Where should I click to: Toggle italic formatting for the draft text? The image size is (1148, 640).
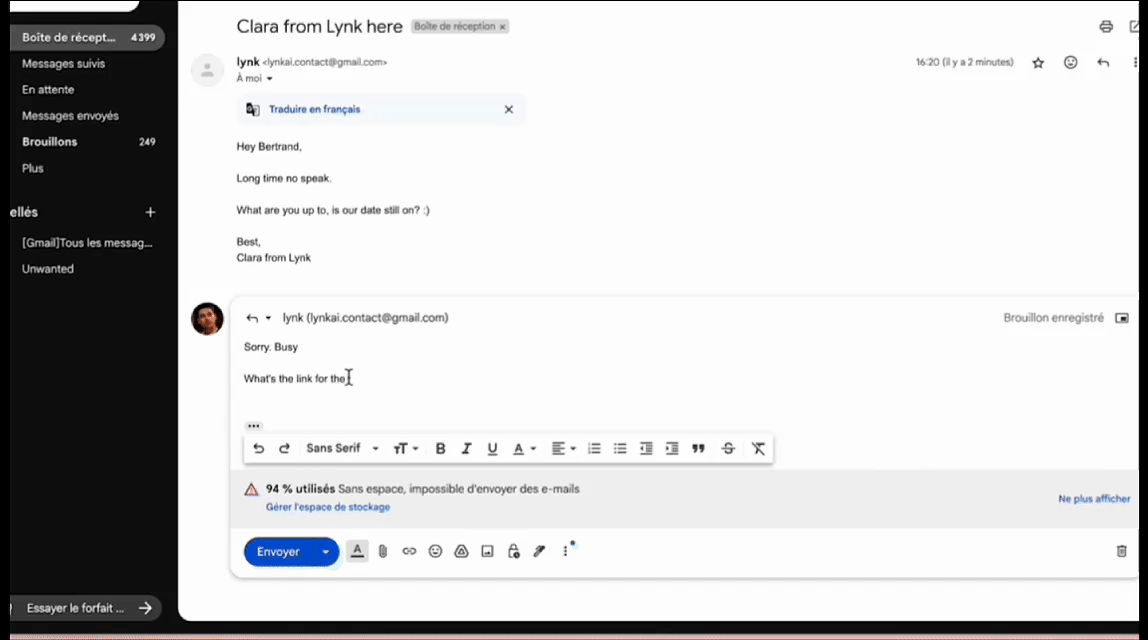pyautogui.click(x=466, y=448)
